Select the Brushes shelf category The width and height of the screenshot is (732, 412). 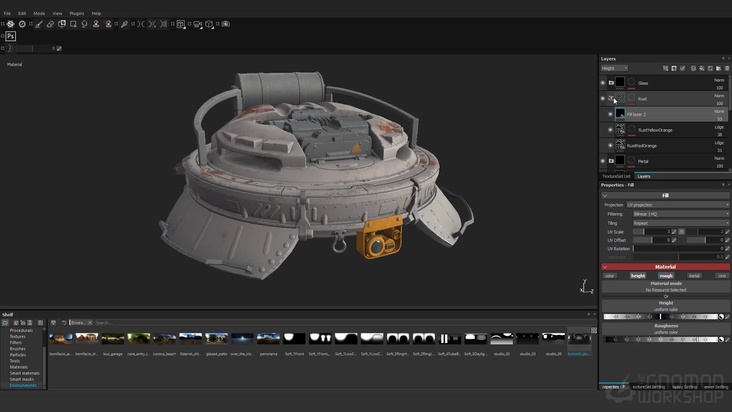18,349
